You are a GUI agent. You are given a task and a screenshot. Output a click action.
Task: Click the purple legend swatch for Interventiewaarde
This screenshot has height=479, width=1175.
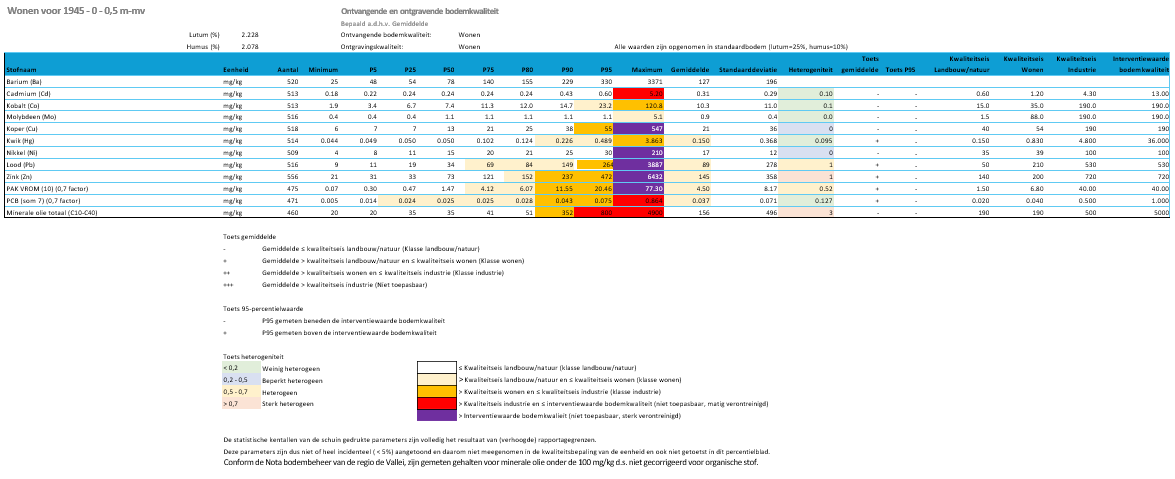[x=435, y=415]
